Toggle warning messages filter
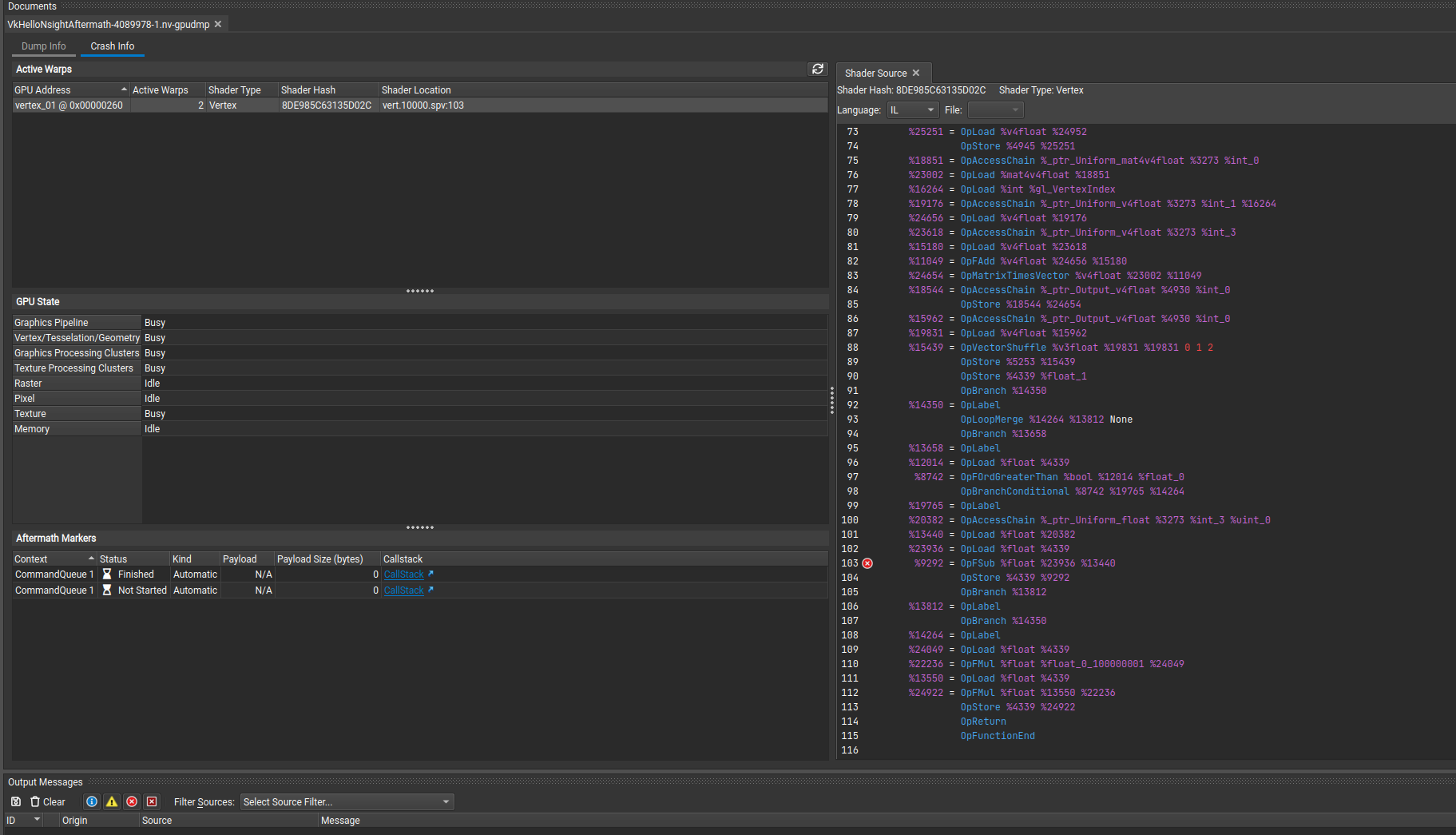The width and height of the screenshot is (1456, 835). tap(112, 801)
